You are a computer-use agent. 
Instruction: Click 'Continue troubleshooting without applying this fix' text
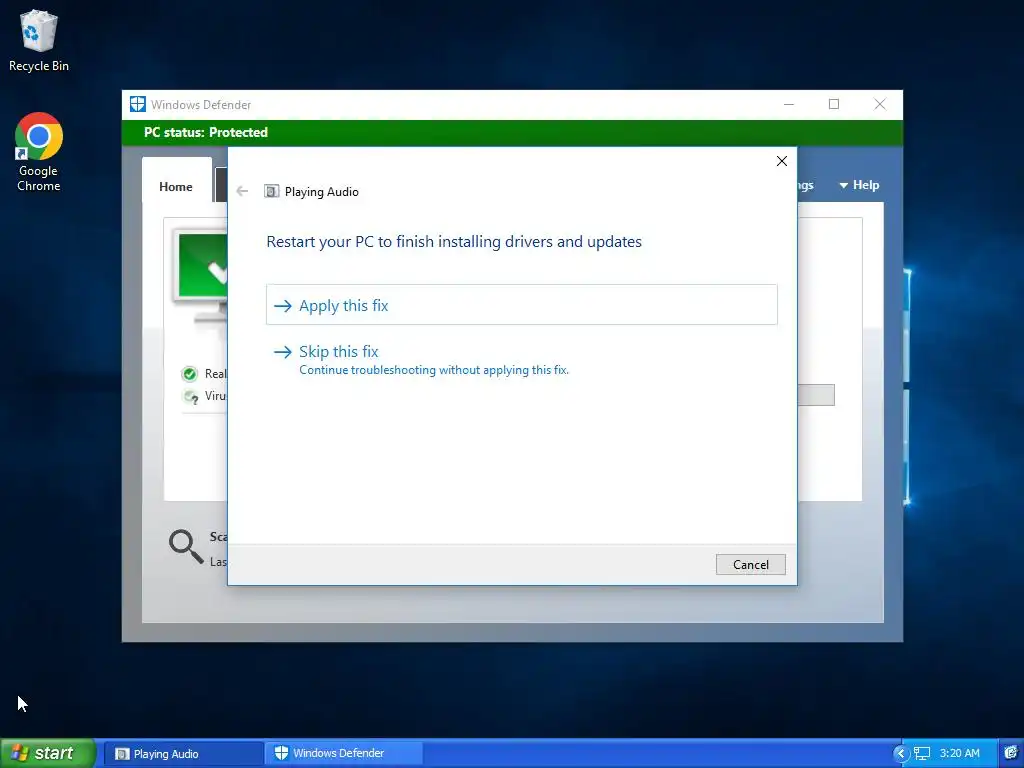pos(434,370)
